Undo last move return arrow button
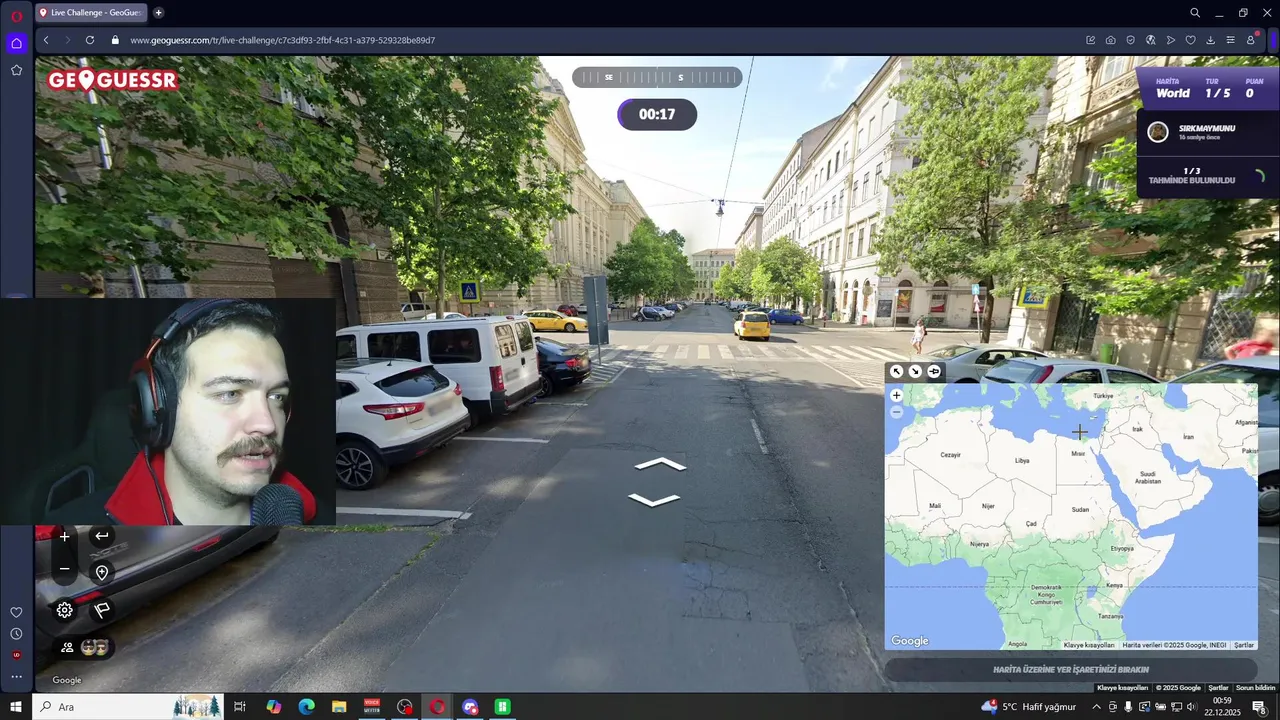This screenshot has width=1280, height=720. point(102,536)
